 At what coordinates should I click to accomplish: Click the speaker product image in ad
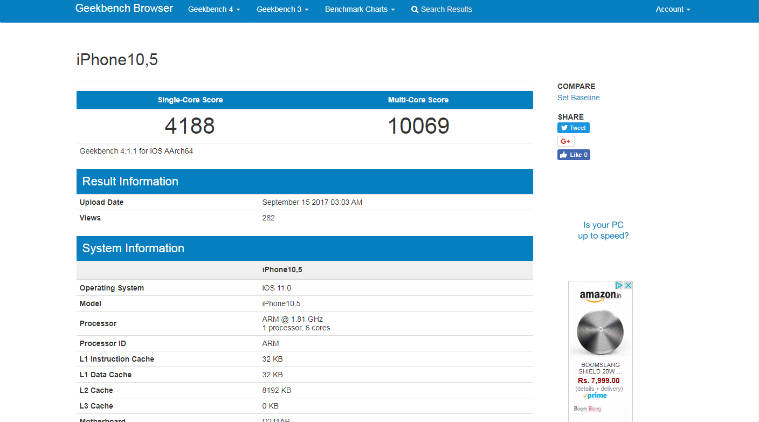coord(601,333)
